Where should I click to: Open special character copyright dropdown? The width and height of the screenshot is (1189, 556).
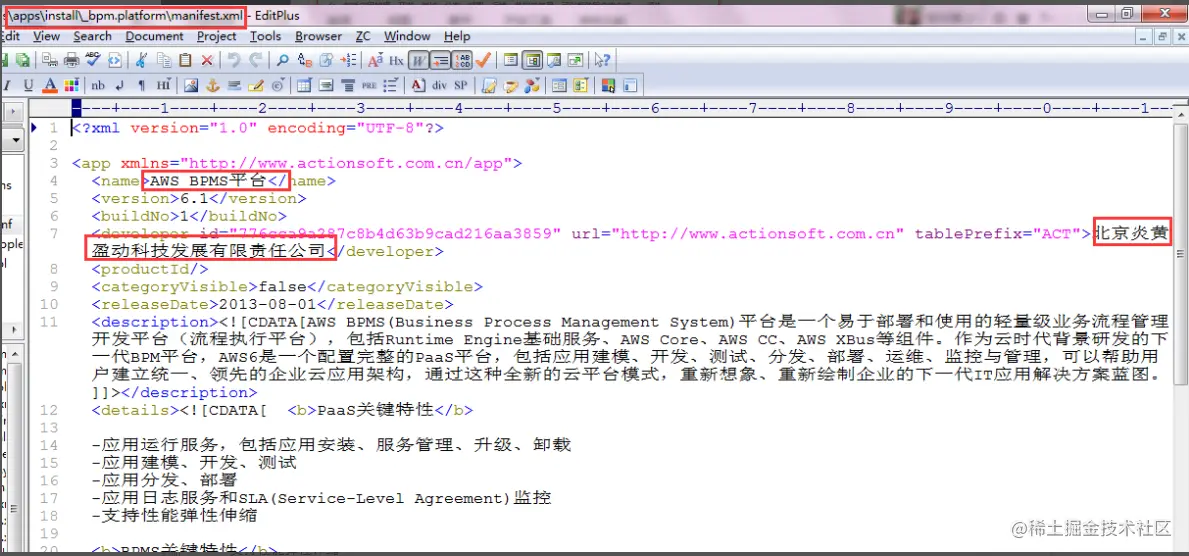(278, 85)
